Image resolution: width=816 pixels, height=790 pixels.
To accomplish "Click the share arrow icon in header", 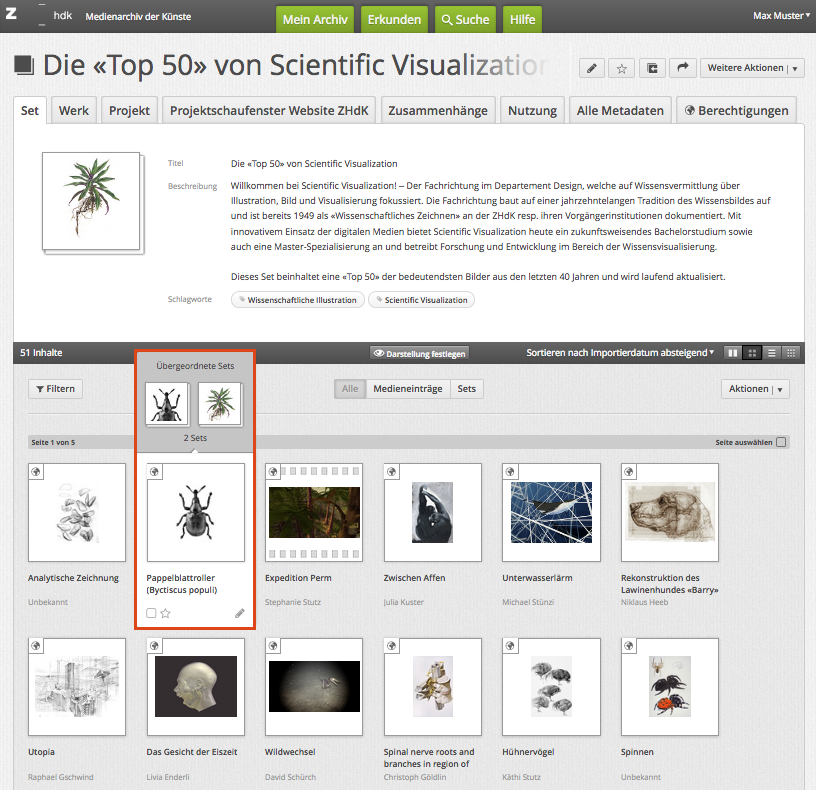I will tap(683, 68).
